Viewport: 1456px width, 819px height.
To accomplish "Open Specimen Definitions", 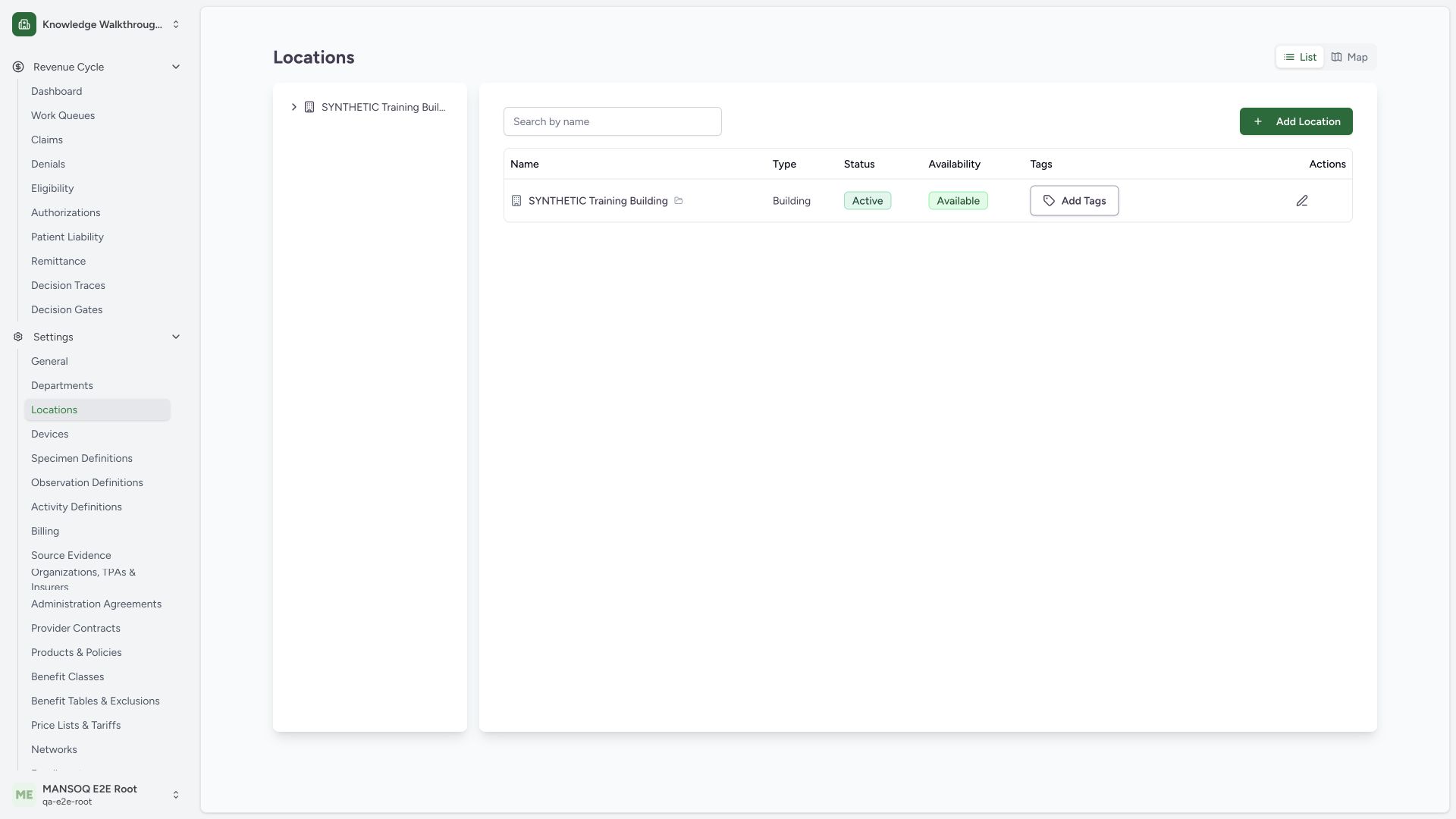I will coord(97,458).
